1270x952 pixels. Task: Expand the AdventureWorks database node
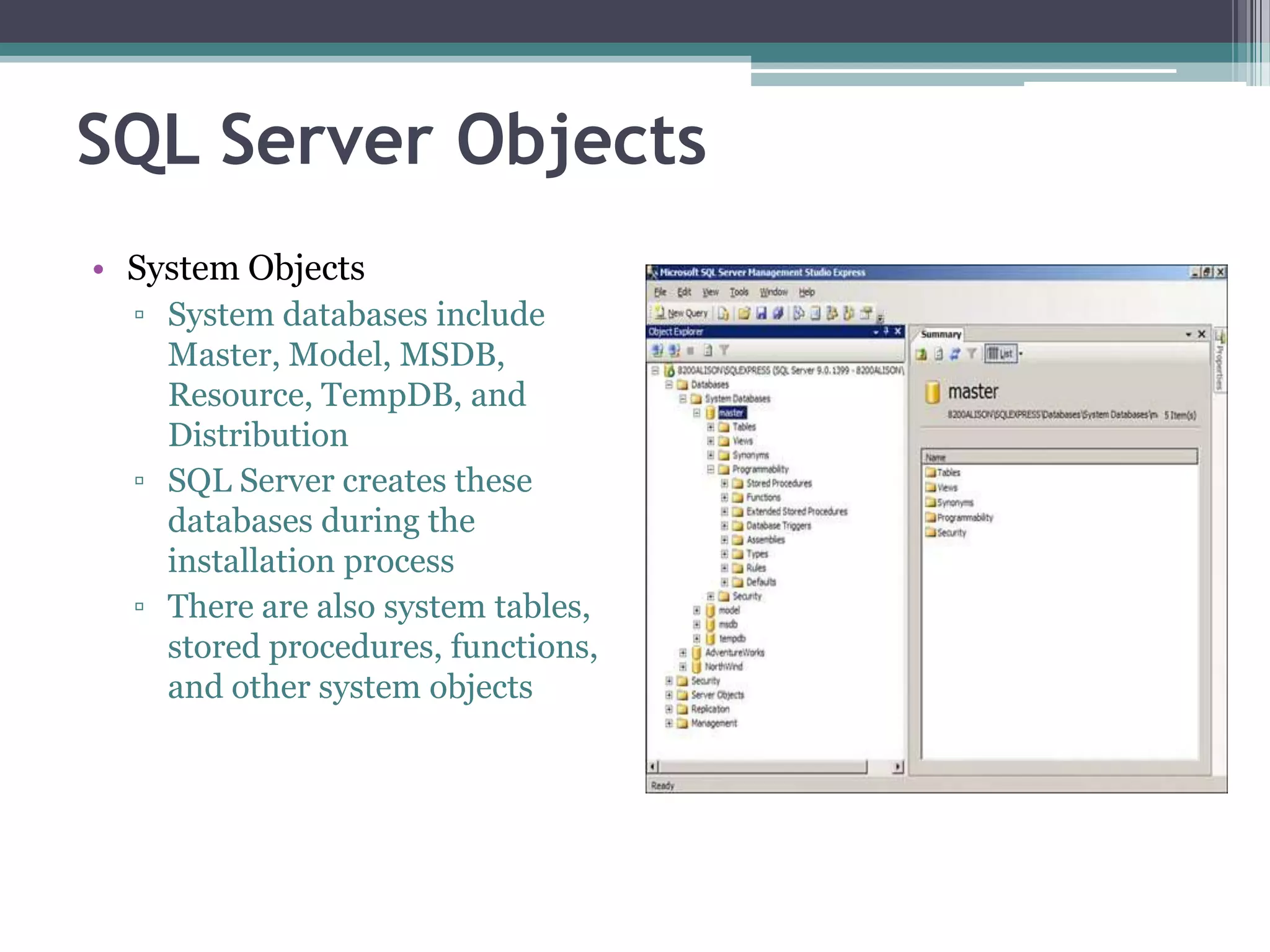point(683,653)
